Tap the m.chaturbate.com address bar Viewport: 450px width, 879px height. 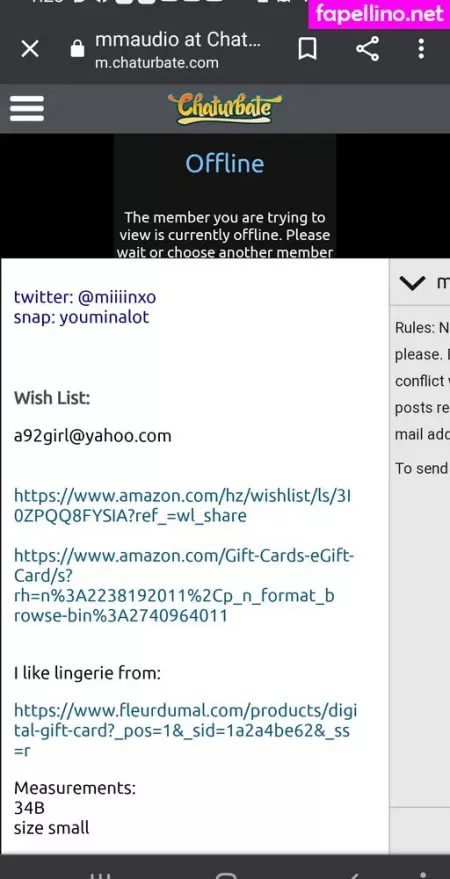point(156,63)
